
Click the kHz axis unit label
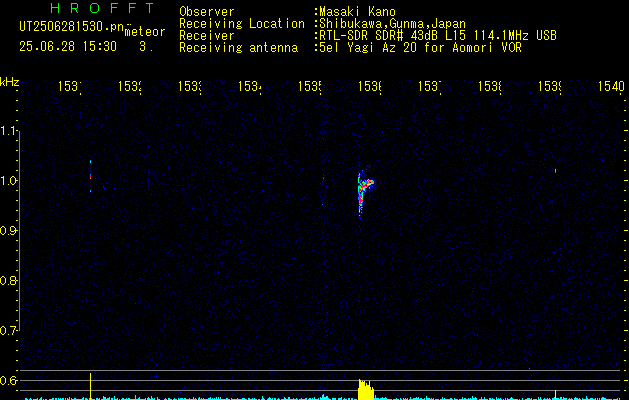click(x=9, y=82)
